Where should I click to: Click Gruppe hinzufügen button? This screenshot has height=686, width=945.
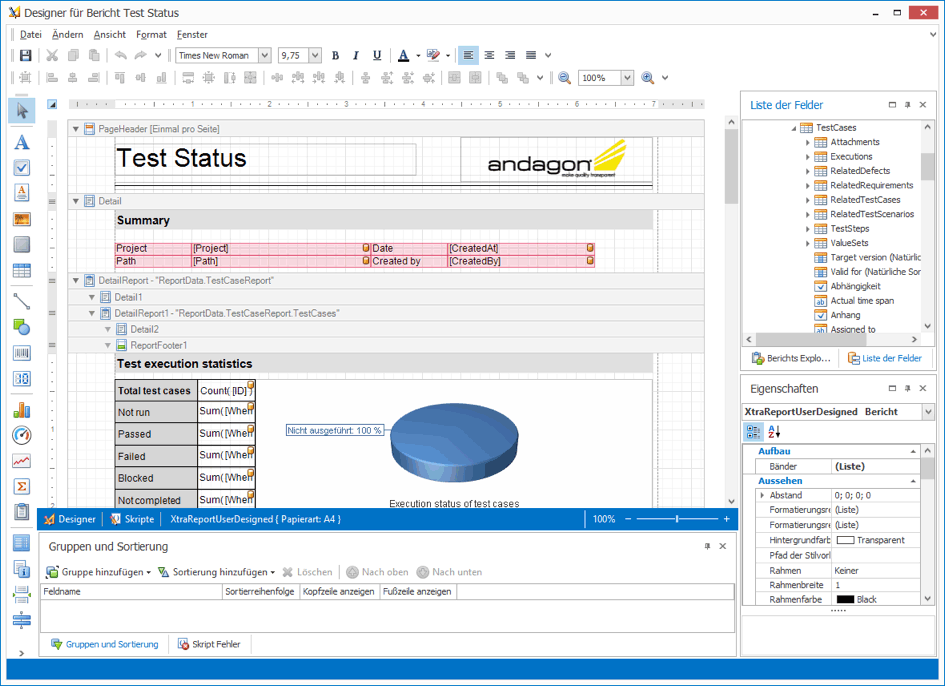[98, 572]
